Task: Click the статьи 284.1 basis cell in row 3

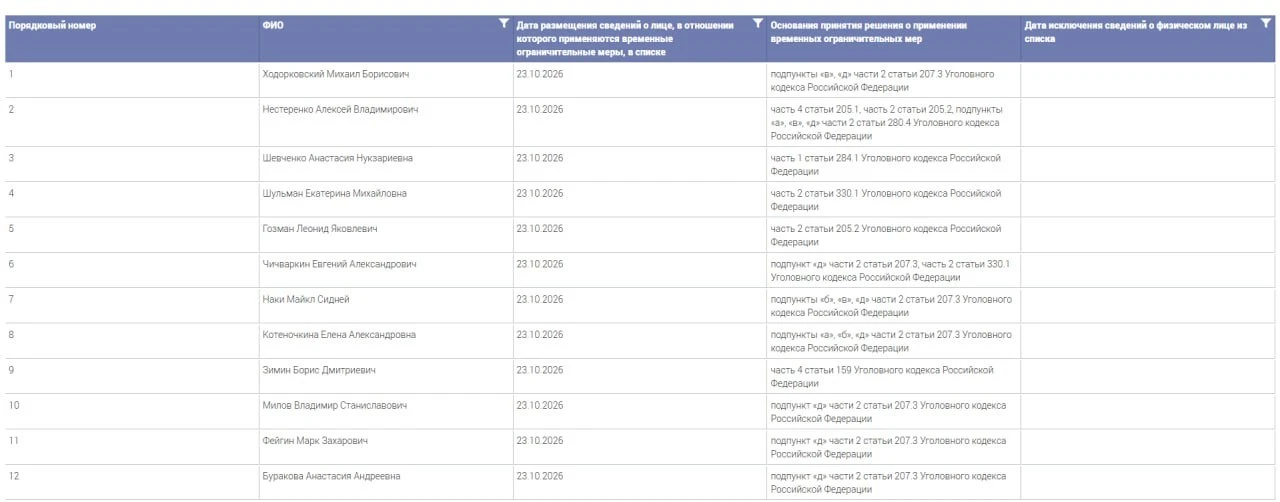Action: [893, 164]
